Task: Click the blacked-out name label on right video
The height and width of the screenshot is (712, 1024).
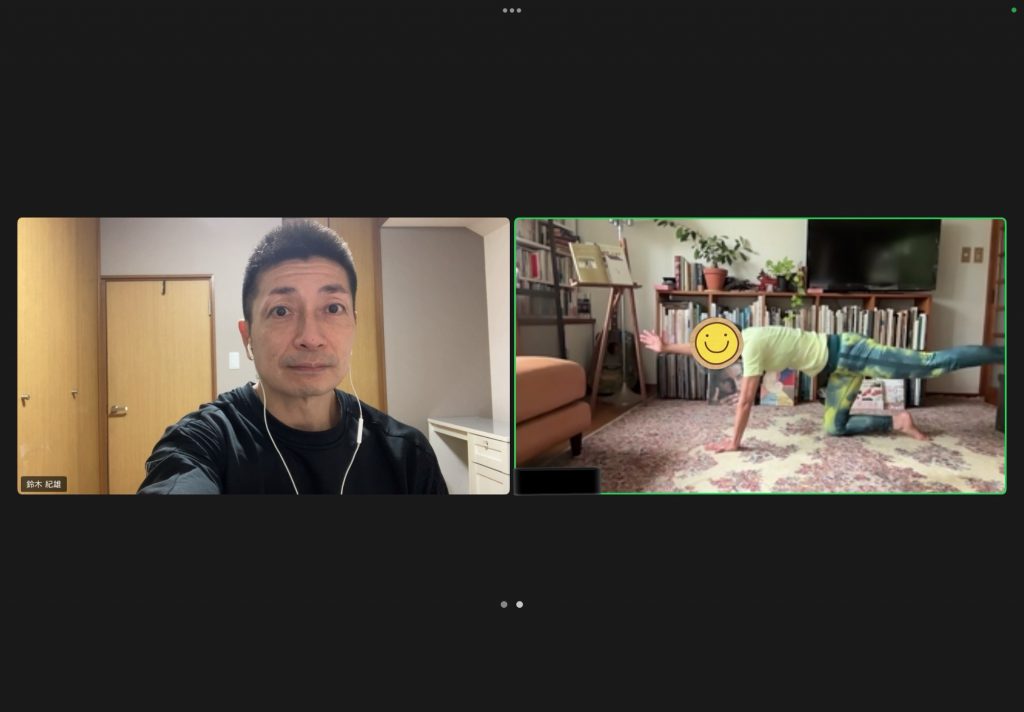Action: (557, 481)
